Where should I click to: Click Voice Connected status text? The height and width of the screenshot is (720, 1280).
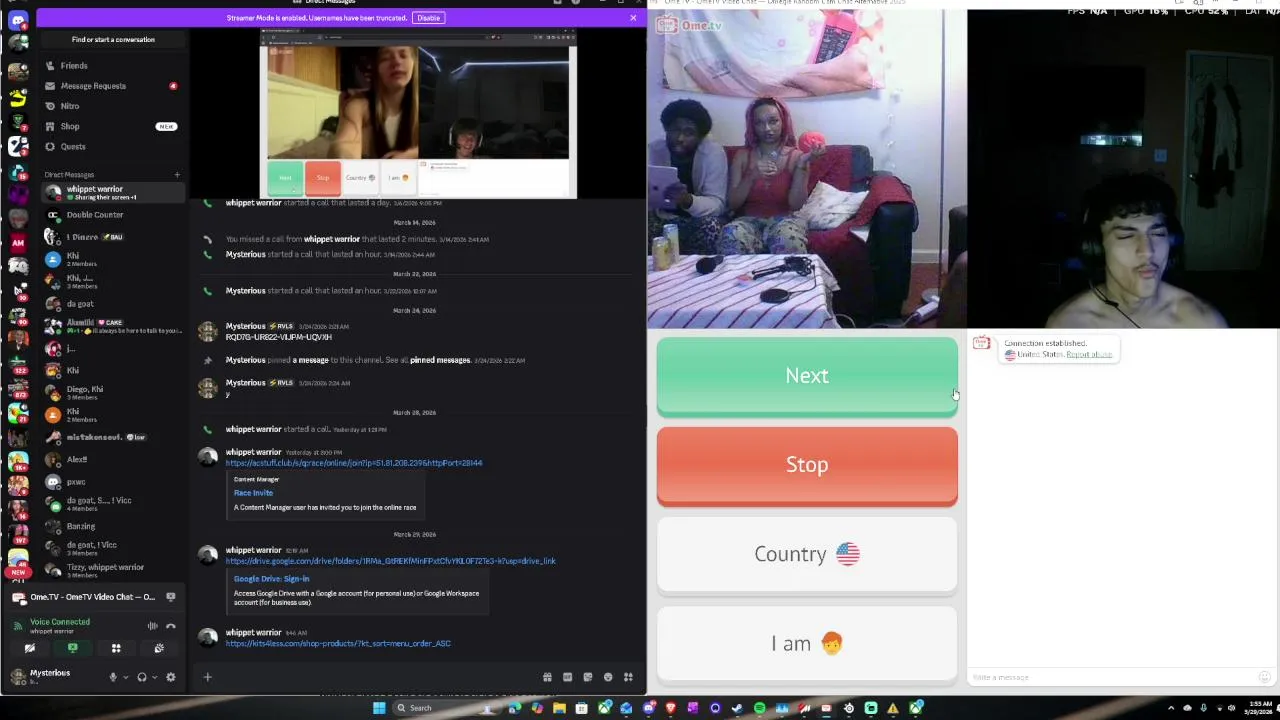(x=60, y=622)
